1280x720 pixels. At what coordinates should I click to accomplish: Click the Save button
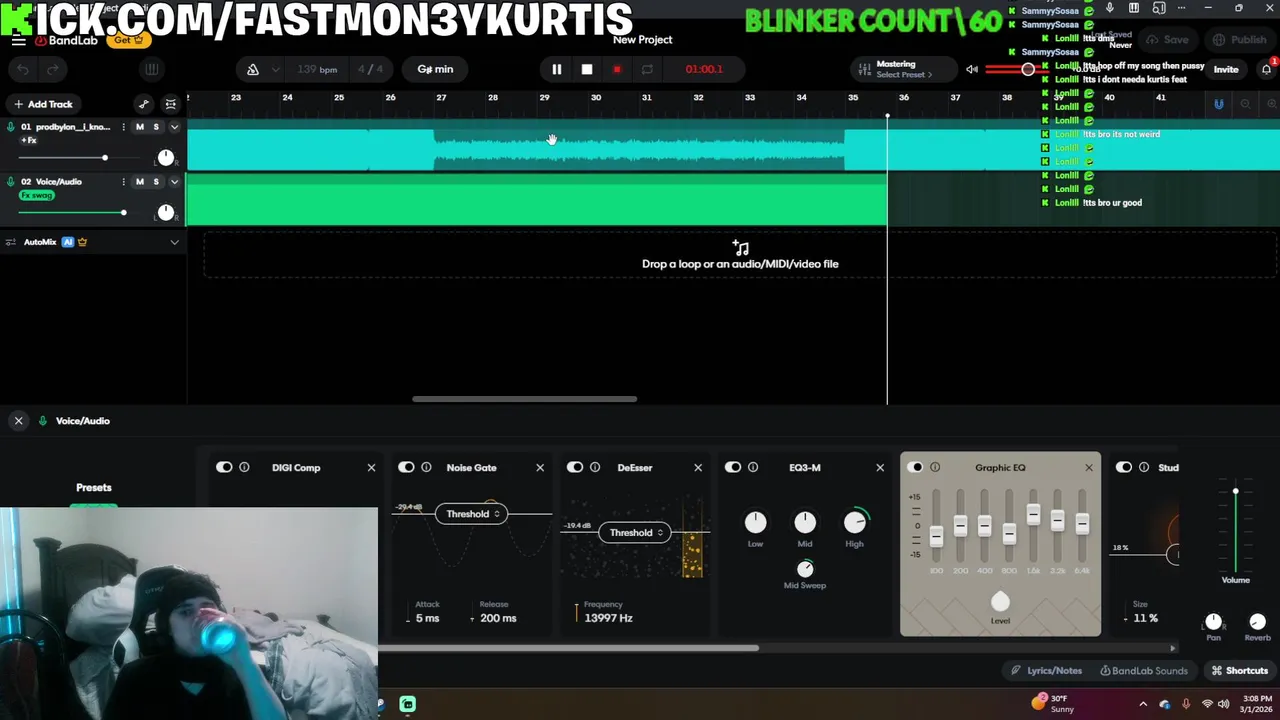click(1167, 40)
